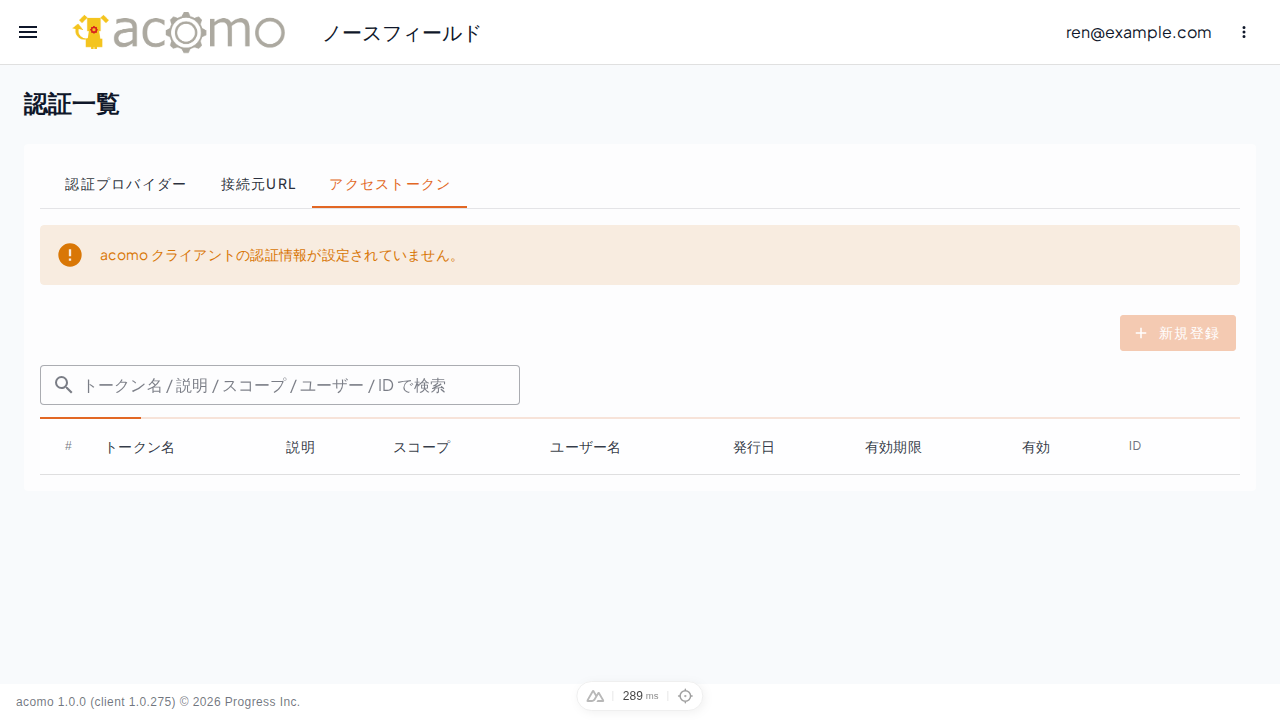The image size is (1280, 720).
Task: Click the 説明 column header
Action: [300, 447]
